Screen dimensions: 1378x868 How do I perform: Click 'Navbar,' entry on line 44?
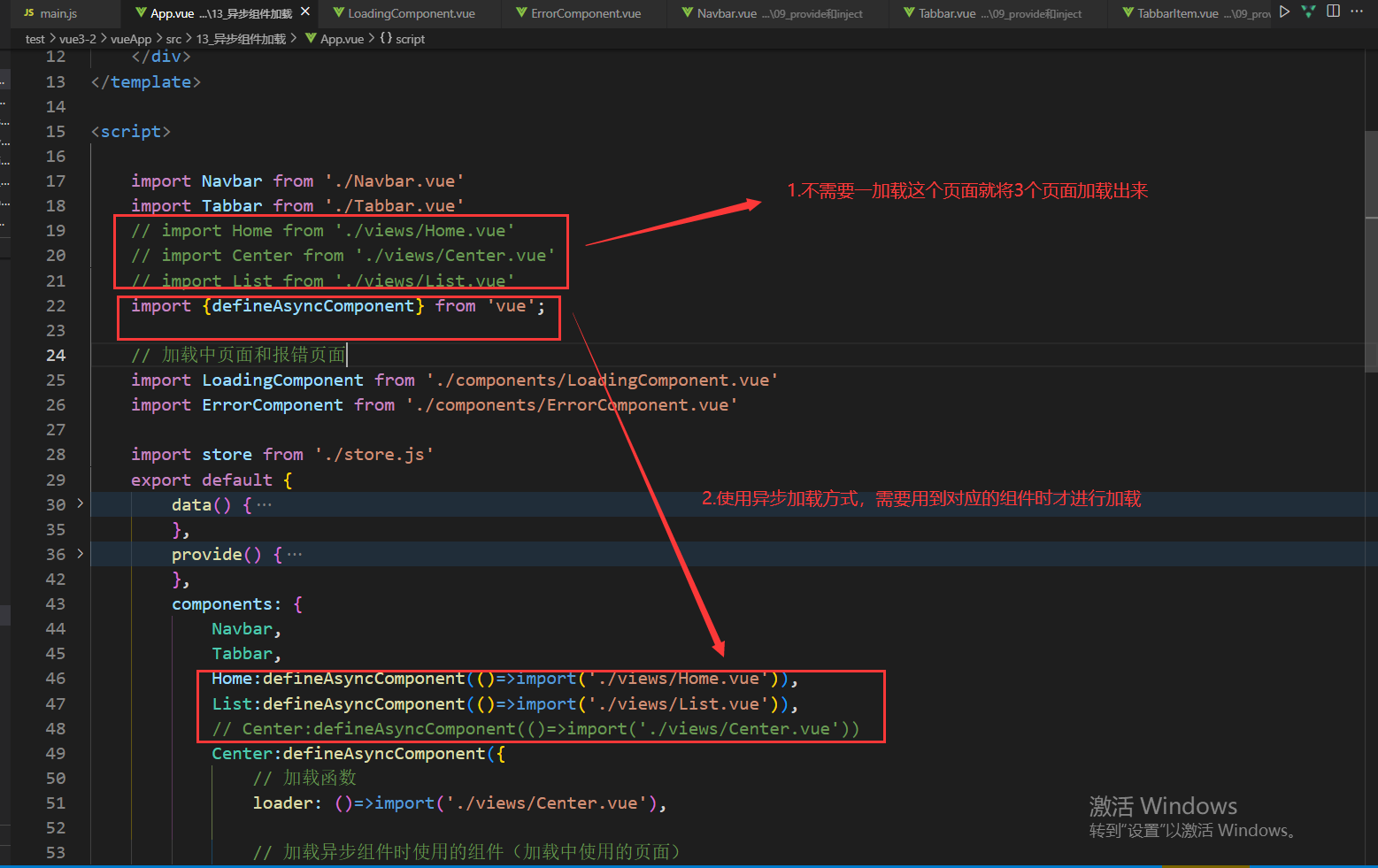pyautogui.click(x=246, y=629)
